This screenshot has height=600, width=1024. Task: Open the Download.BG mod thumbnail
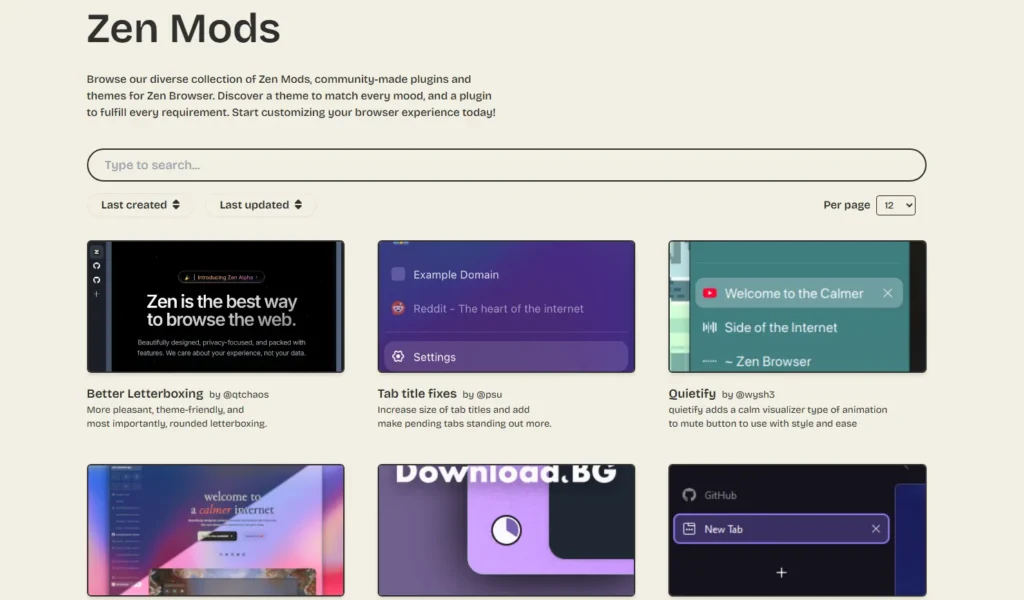click(x=506, y=530)
